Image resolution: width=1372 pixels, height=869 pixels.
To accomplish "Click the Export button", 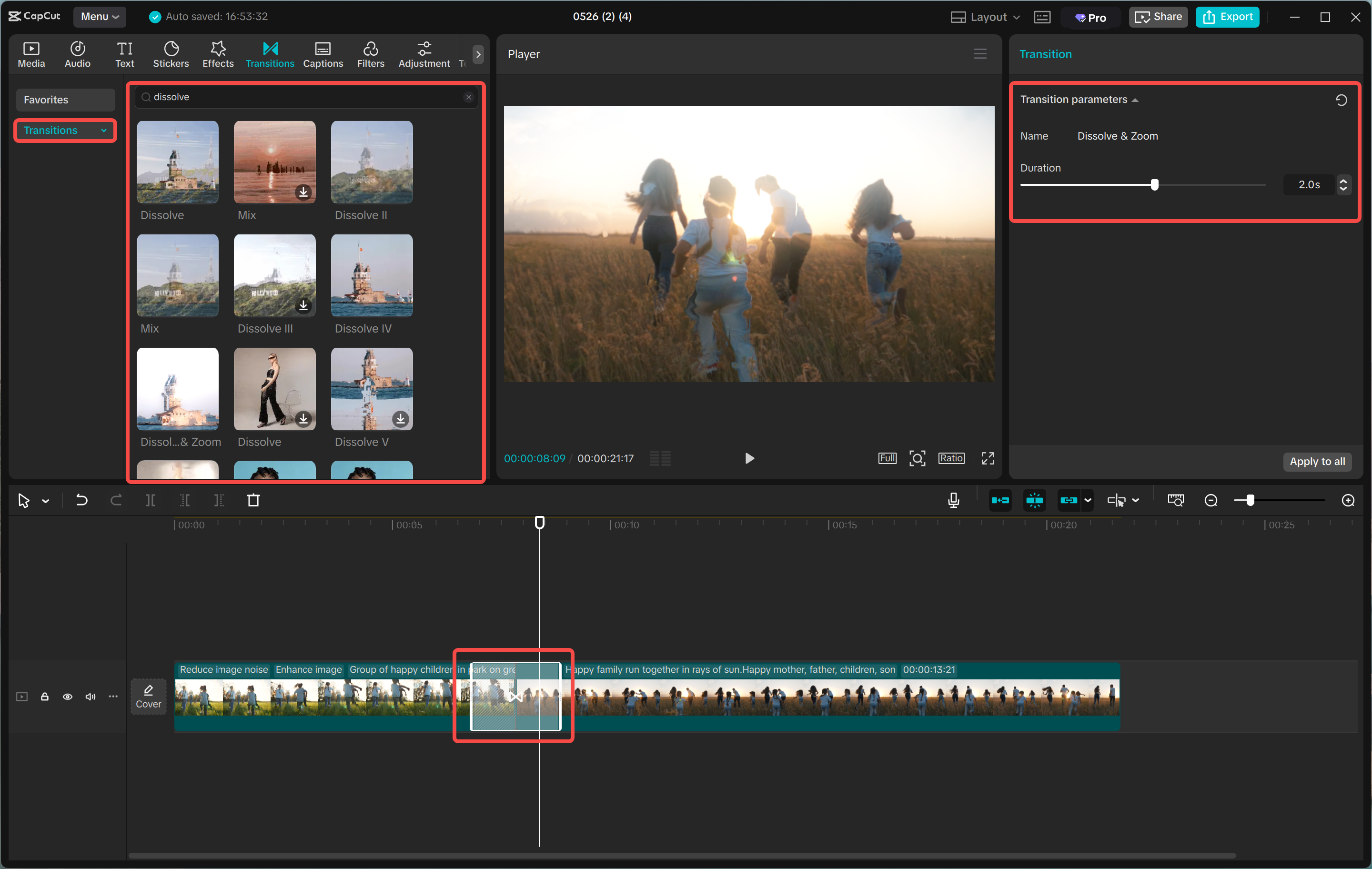I will pos(1227,17).
